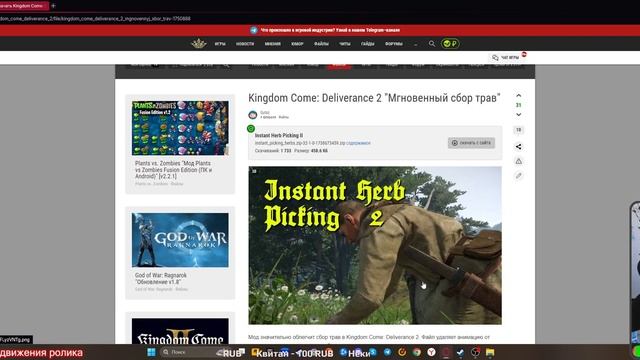Click the crown site logo in header
The width and height of the screenshot is (640, 360).
pos(199,43)
